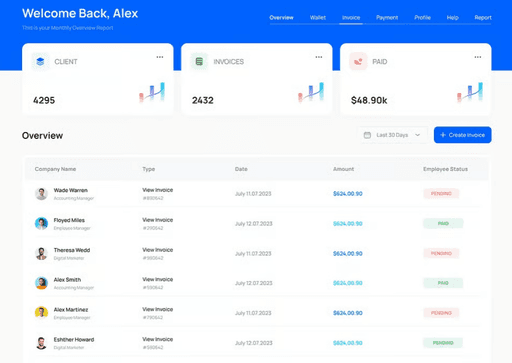Click the Date column header

coord(241,169)
